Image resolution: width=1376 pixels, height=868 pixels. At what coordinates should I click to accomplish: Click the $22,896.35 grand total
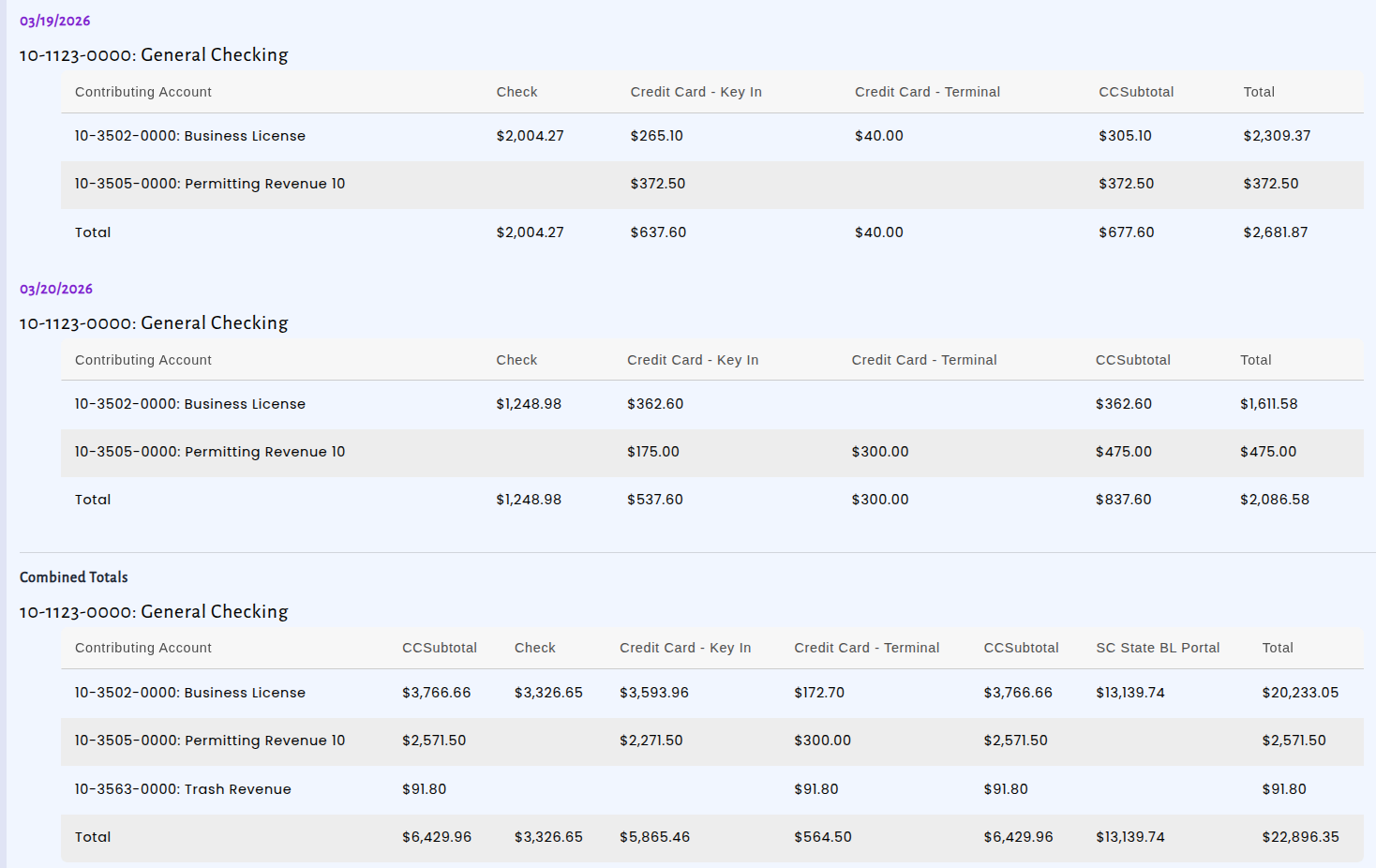pyautogui.click(x=1301, y=837)
